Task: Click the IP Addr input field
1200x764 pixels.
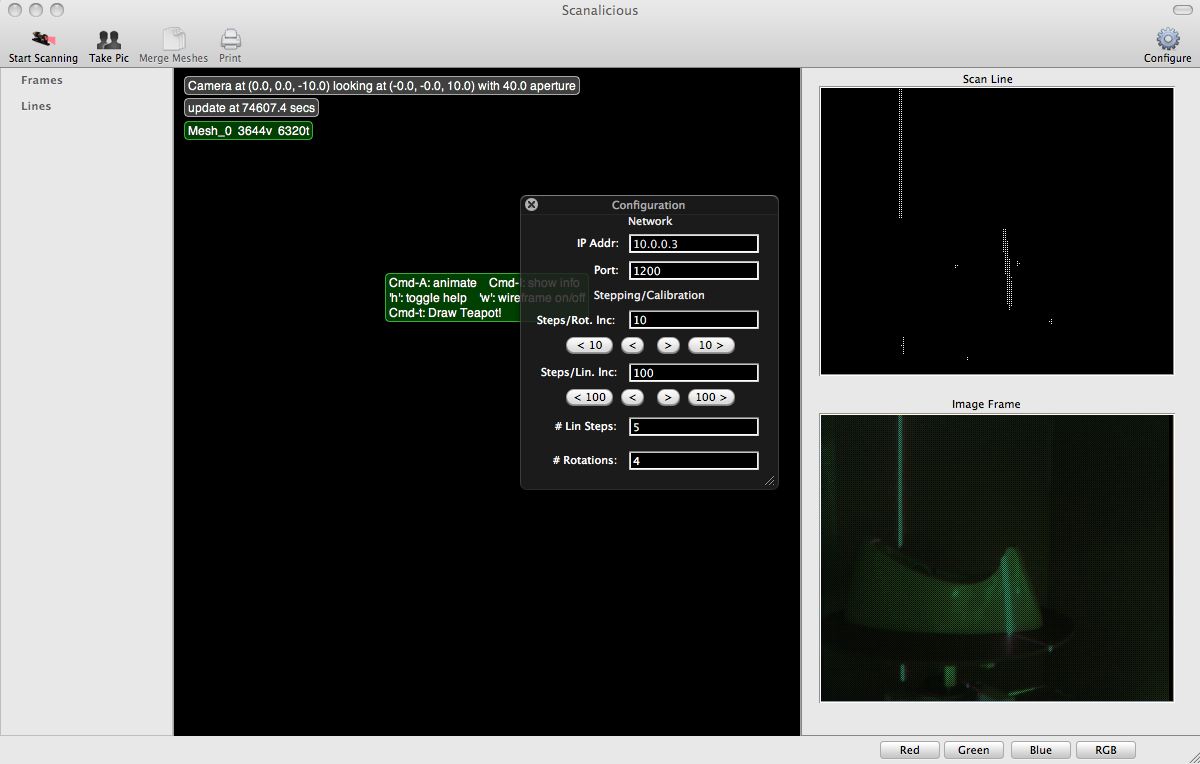Action: tap(693, 244)
